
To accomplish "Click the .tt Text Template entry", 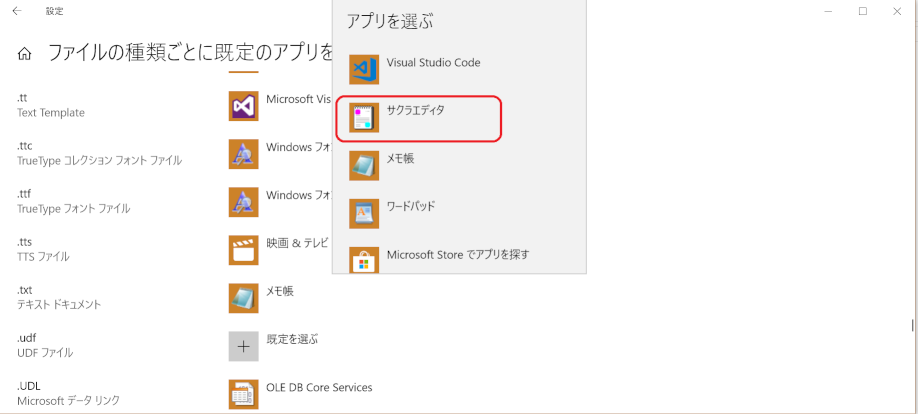I will 51,105.
